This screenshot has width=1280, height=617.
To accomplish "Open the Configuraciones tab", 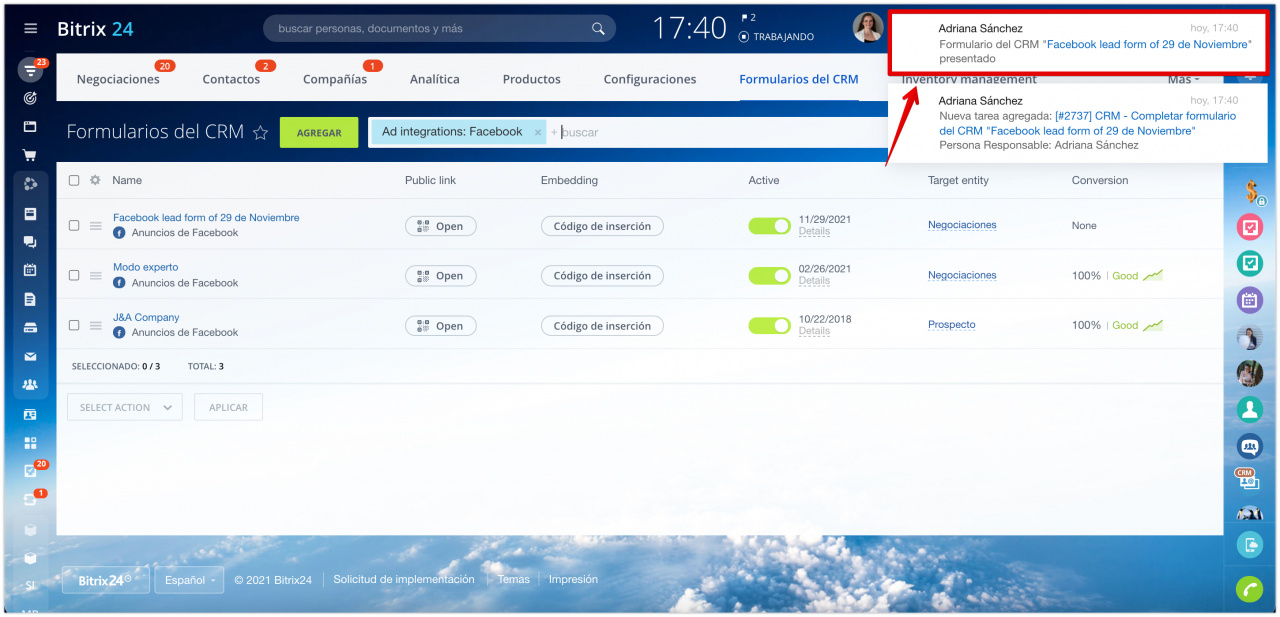I will [650, 79].
